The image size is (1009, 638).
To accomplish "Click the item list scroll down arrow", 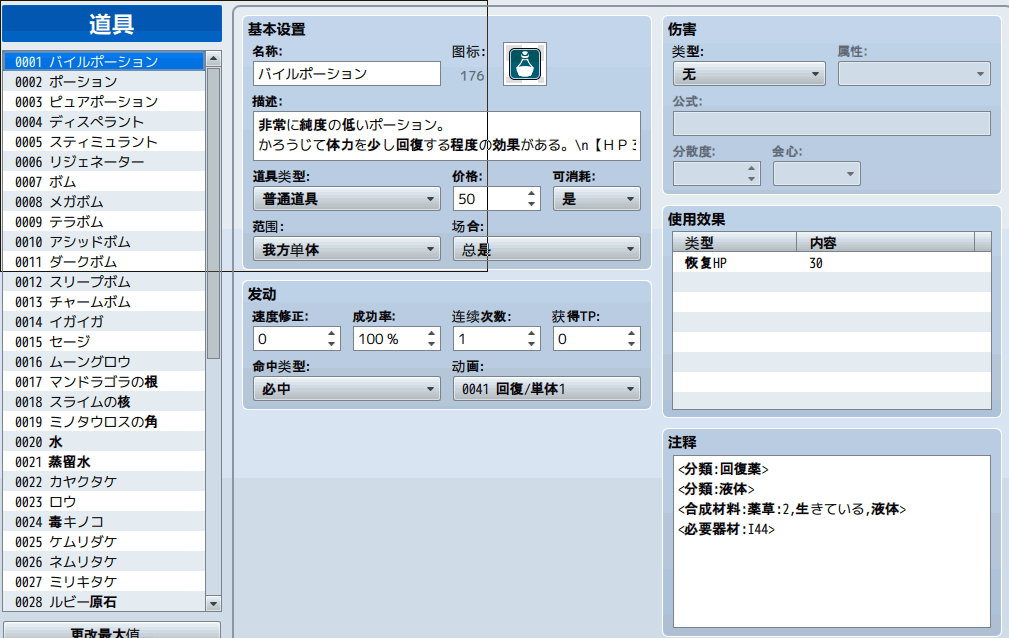I will pos(214,603).
